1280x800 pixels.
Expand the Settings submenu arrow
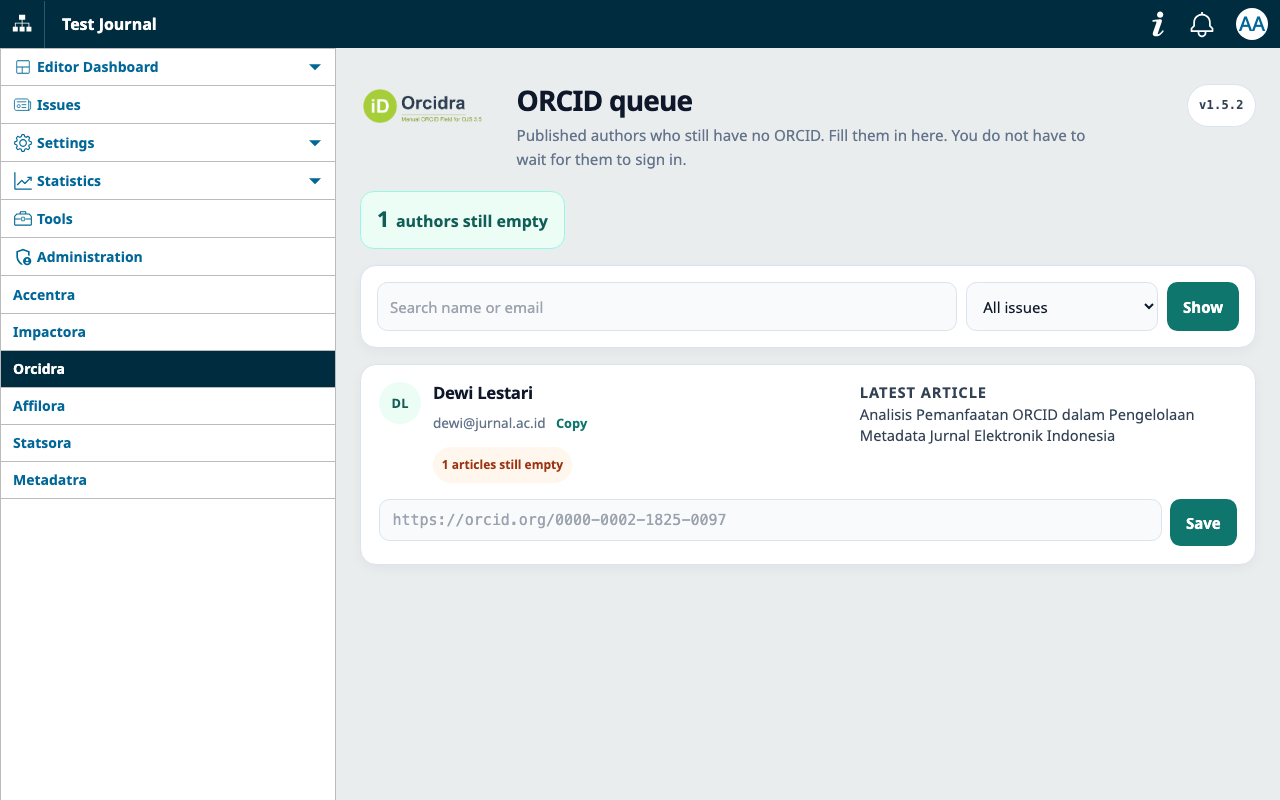pos(315,143)
